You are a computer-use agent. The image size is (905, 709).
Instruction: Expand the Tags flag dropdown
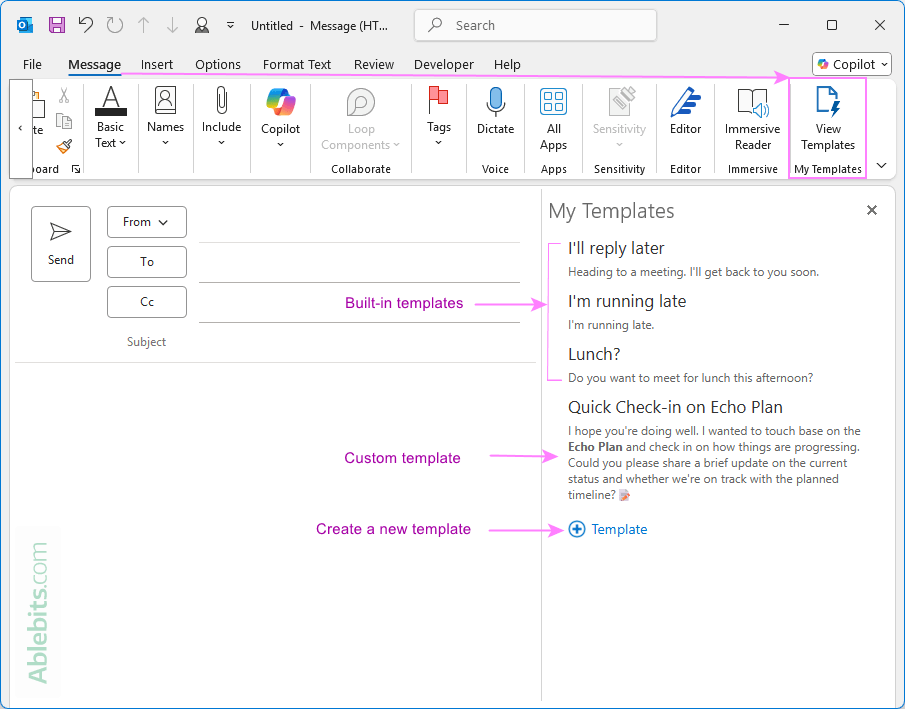click(x=439, y=117)
